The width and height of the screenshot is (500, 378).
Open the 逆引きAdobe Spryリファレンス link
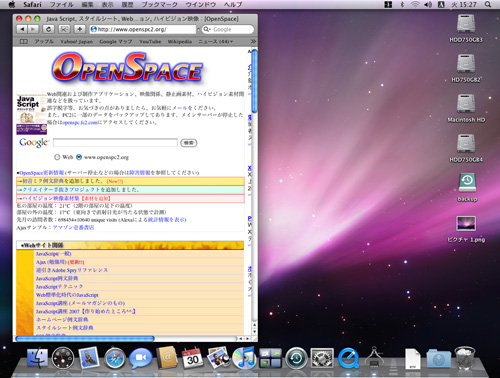(72, 270)
